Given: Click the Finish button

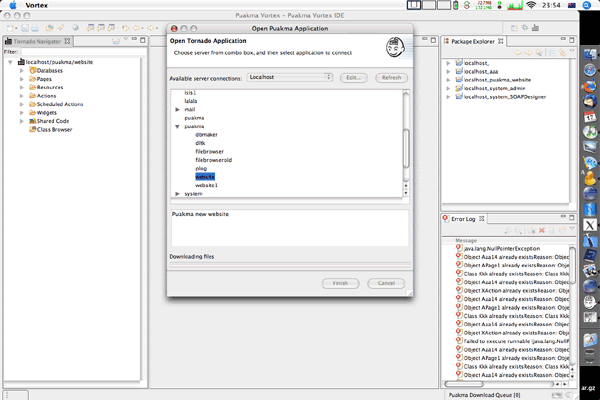Looking at the screenshot, I should coord(341,283).
